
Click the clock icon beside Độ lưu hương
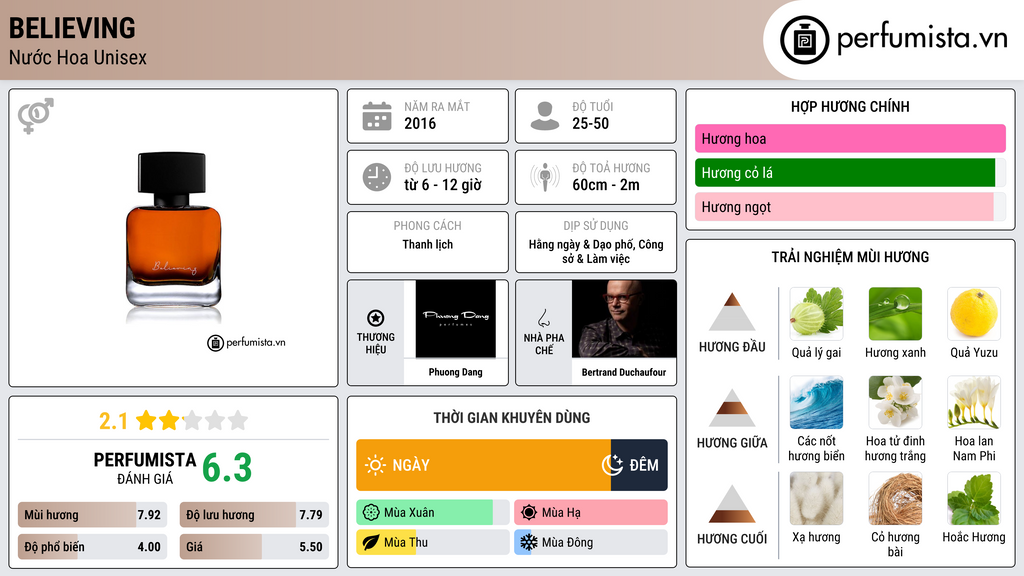[x=377, y=177]
